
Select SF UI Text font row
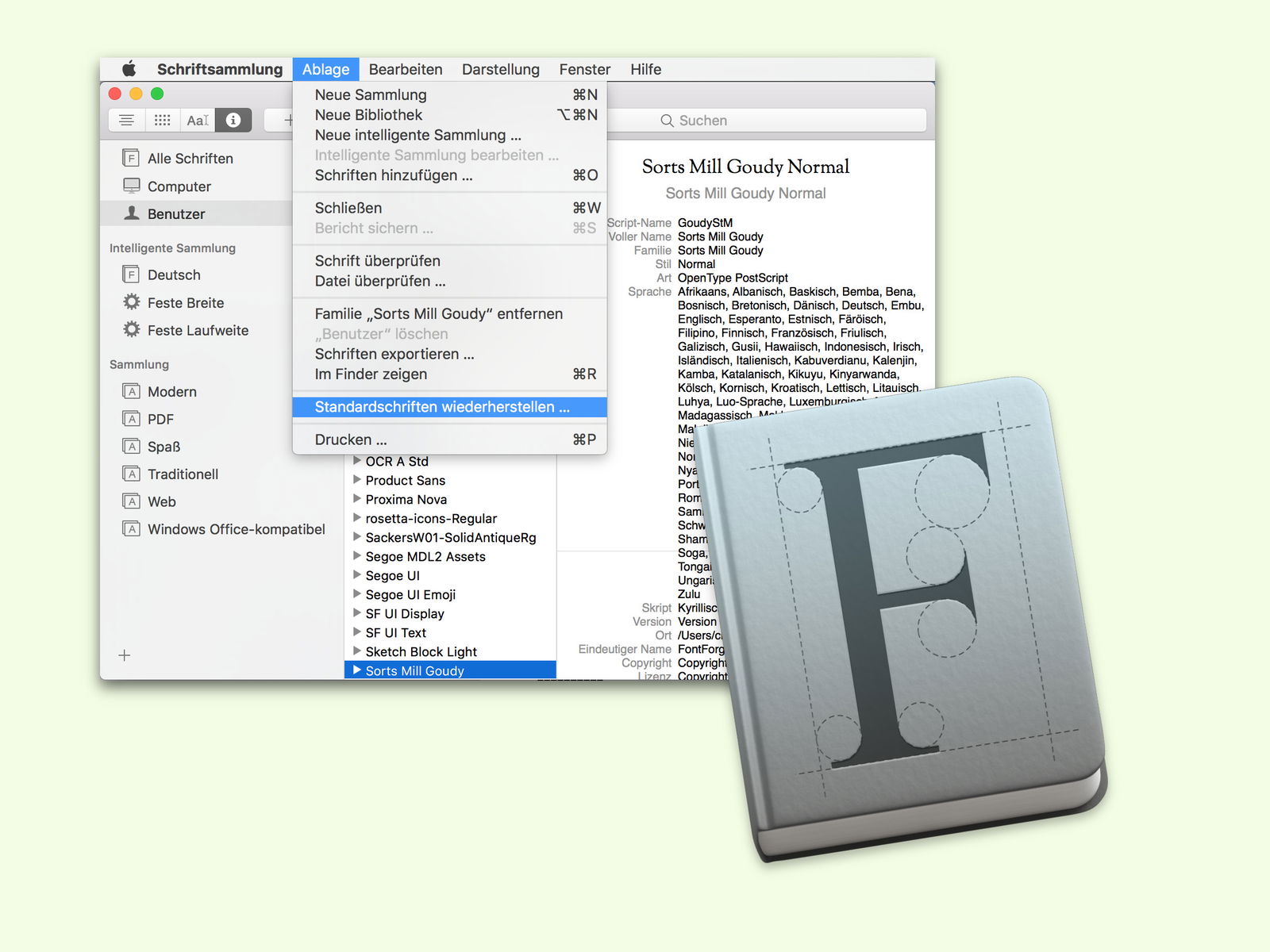click(450, 632)
